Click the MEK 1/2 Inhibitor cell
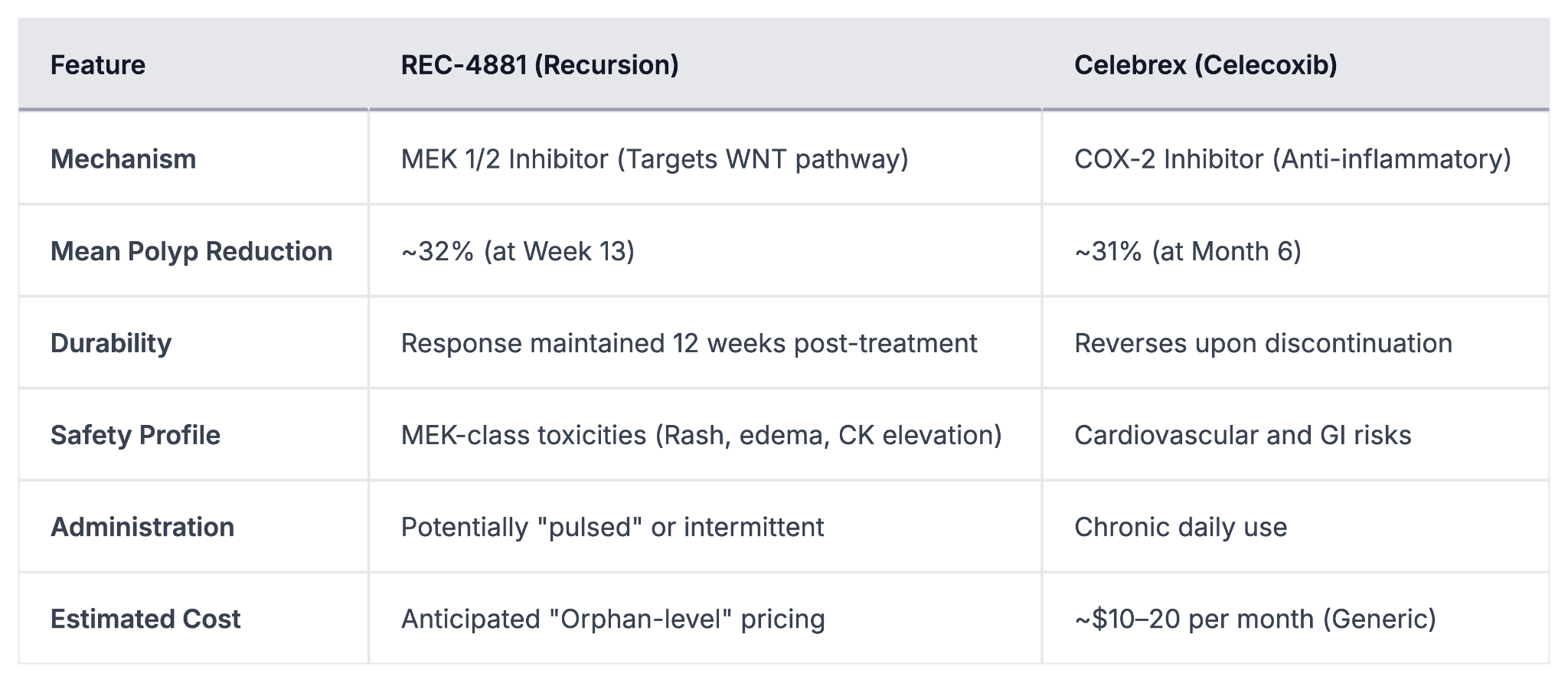The height and width of the screenshot is (683, 1568). 655,159
